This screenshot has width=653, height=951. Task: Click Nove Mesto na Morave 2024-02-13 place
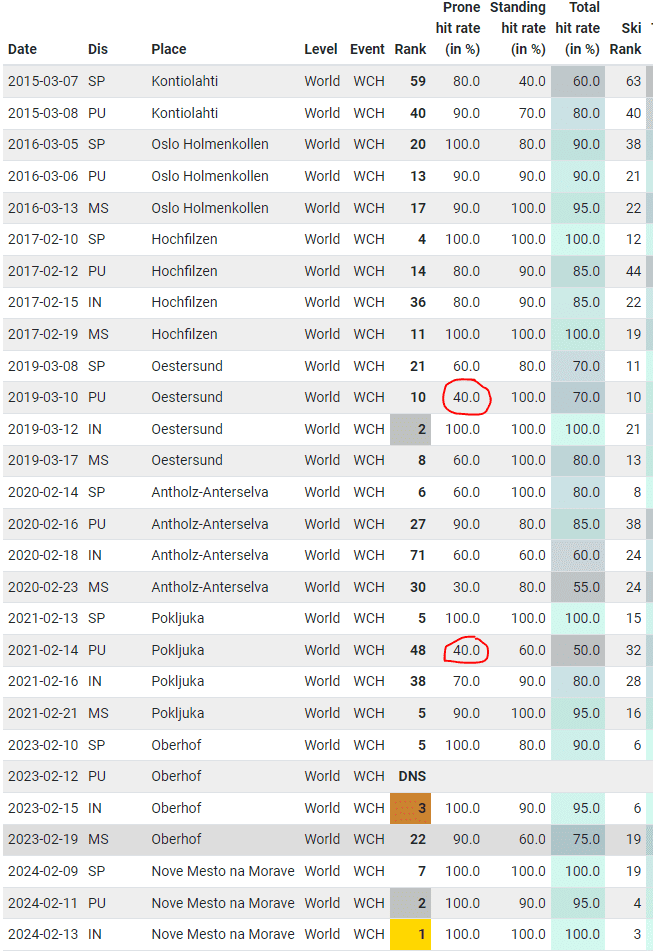(x=223, y=934)
